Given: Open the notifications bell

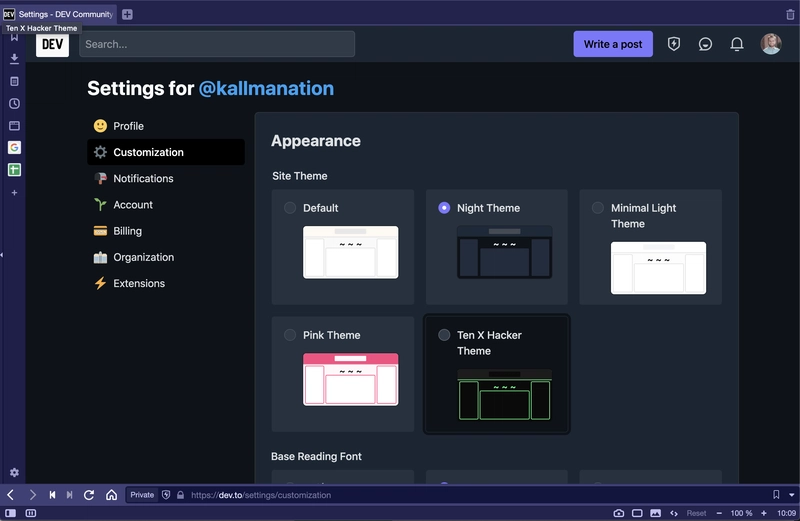Looking at the screenshot, I should point(737,44).
